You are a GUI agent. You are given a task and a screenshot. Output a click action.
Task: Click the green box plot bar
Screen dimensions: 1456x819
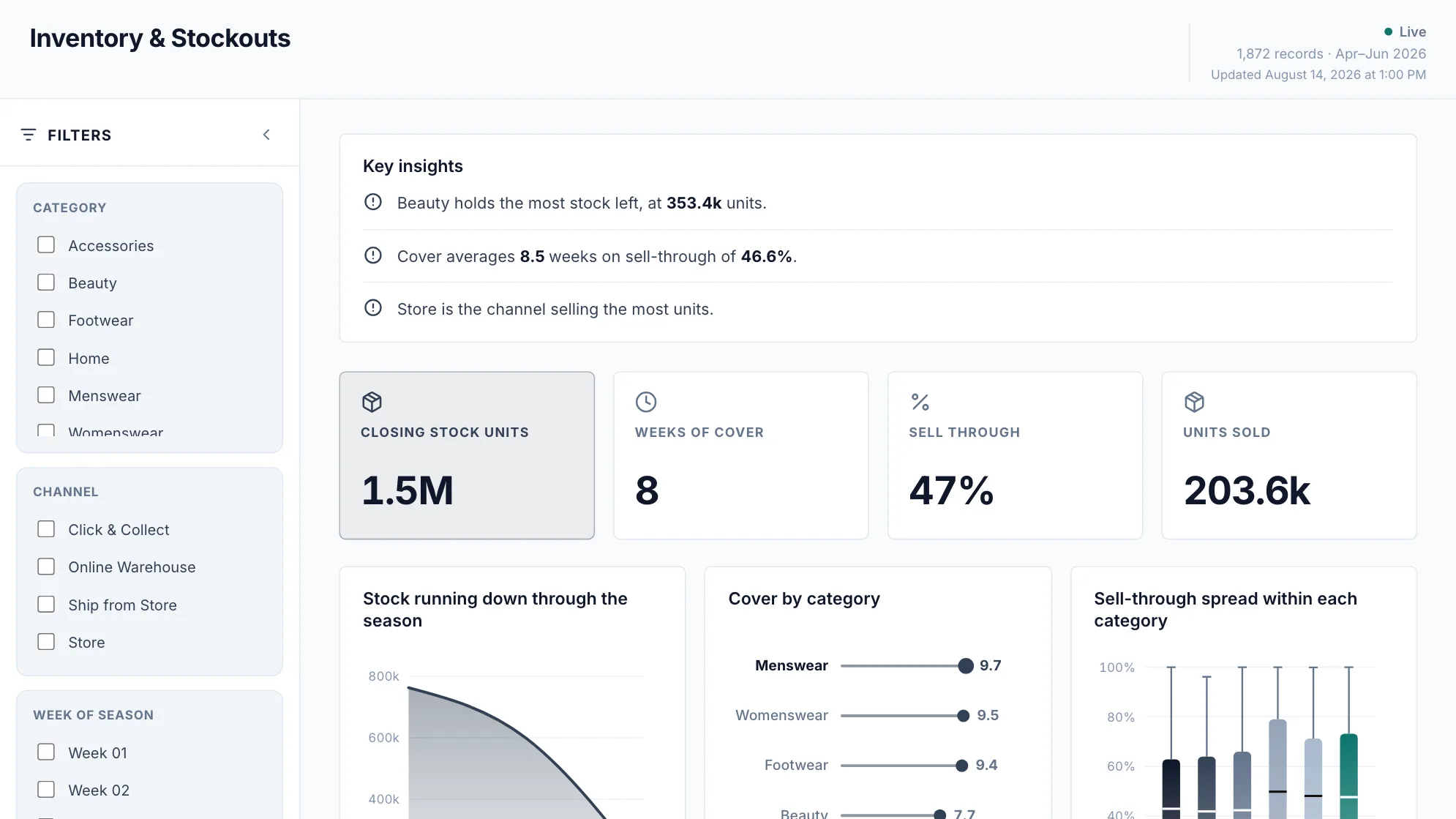tap(1348, 776)
